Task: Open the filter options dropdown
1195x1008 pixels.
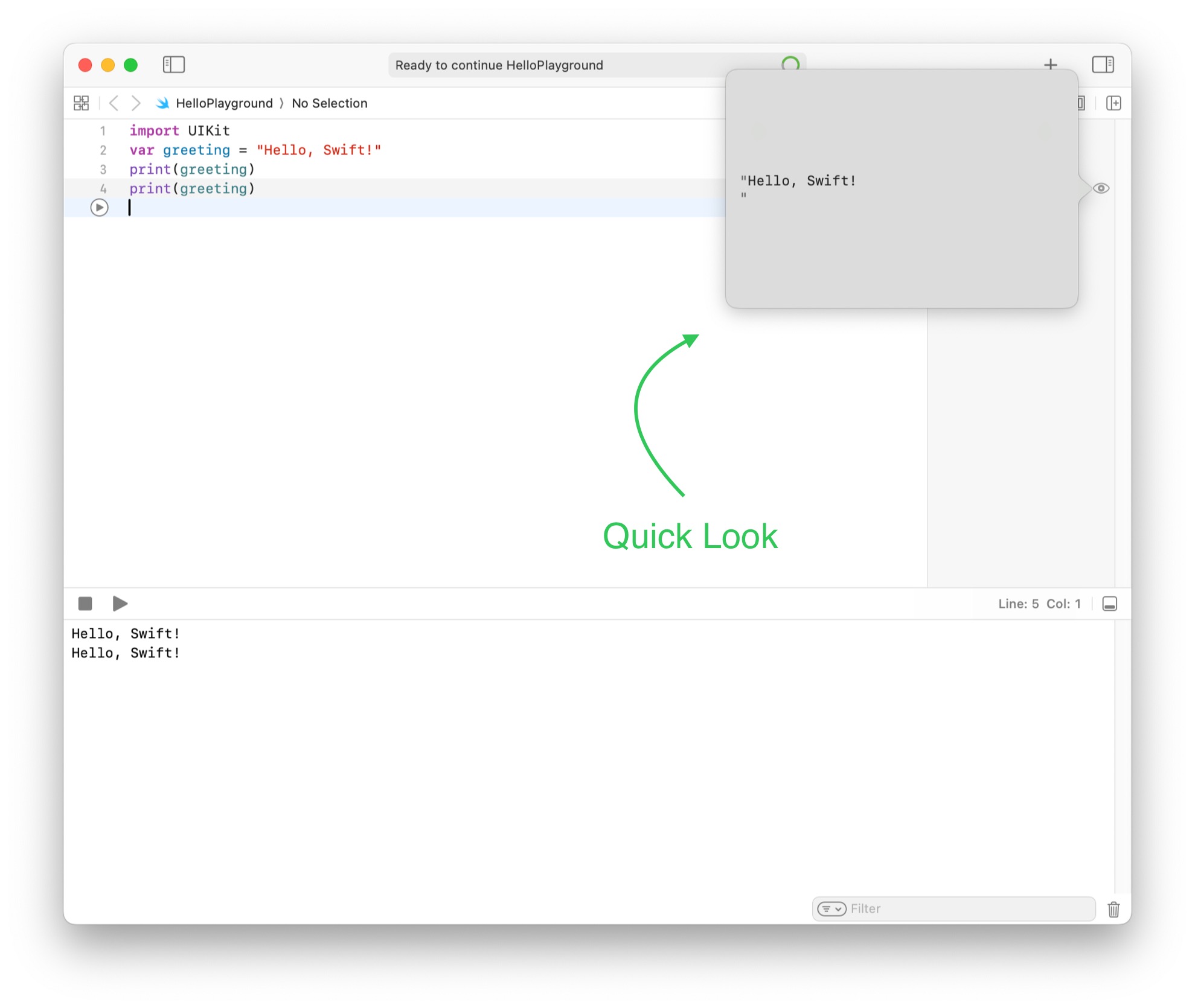Action: (x=831, y=909)
